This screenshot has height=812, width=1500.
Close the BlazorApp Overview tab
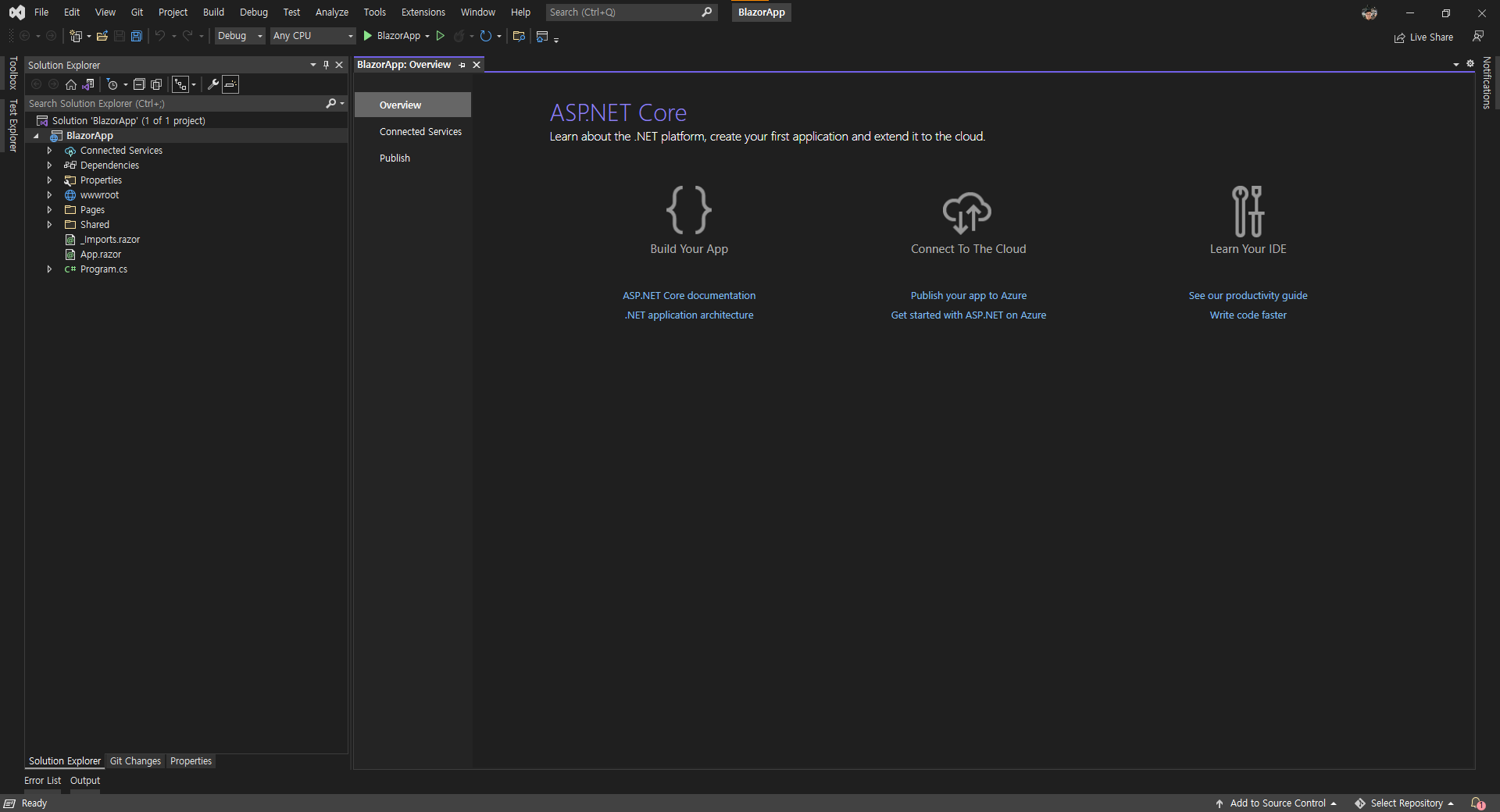[x=477, y=65]
